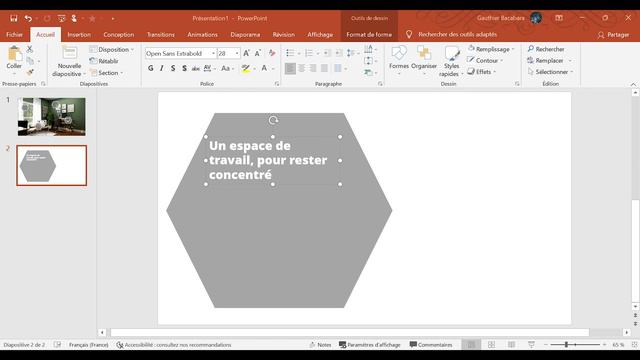The width and height of the screenshot is (640, 360).
Task: Pick the format painter brush
Action: pos(30,72)
